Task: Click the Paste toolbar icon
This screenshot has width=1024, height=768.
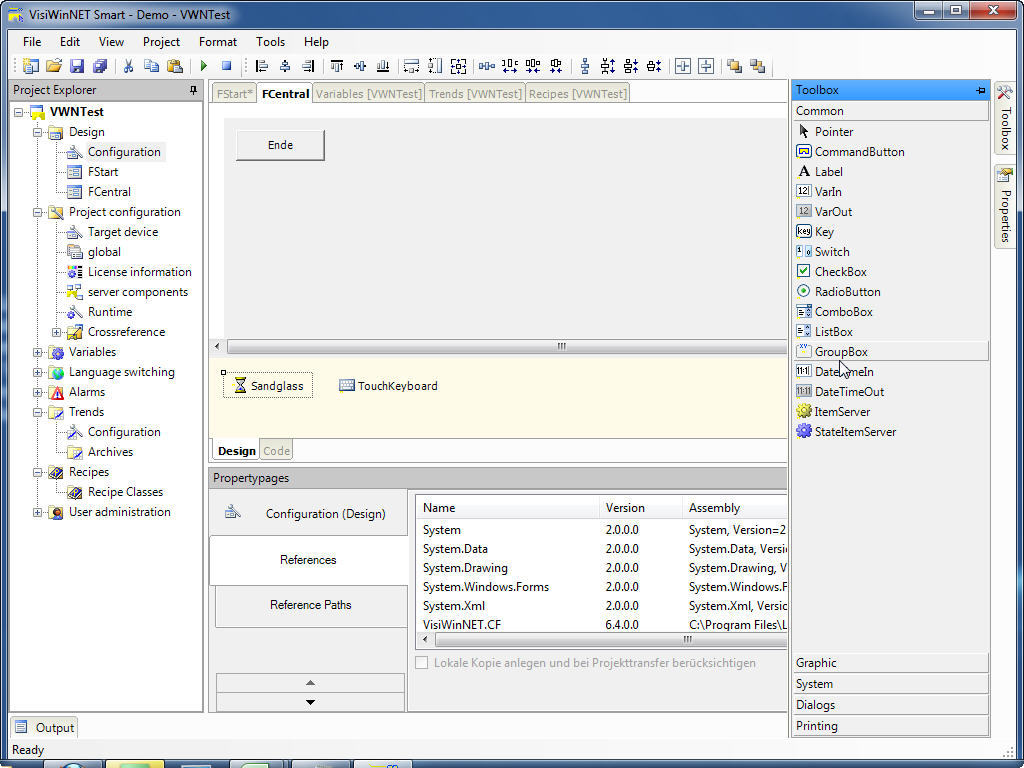Action: 173,64
